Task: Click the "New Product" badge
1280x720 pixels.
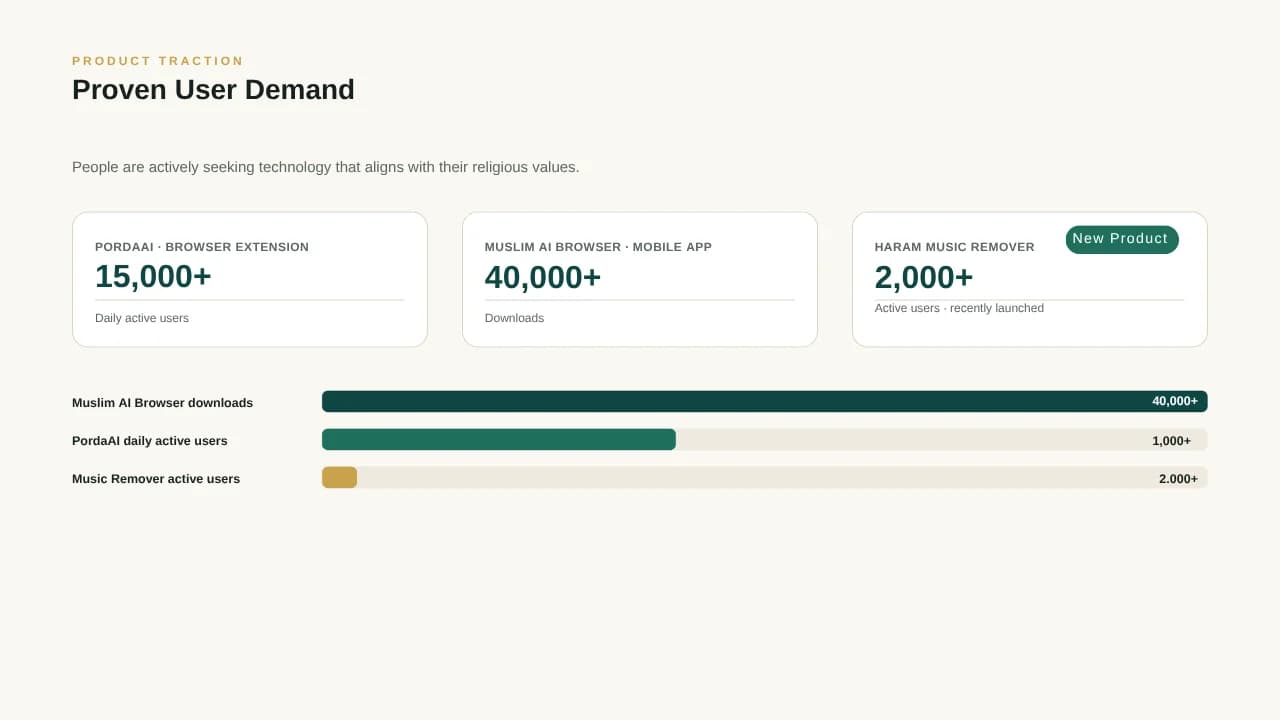Action: (x=1122, y=239)
